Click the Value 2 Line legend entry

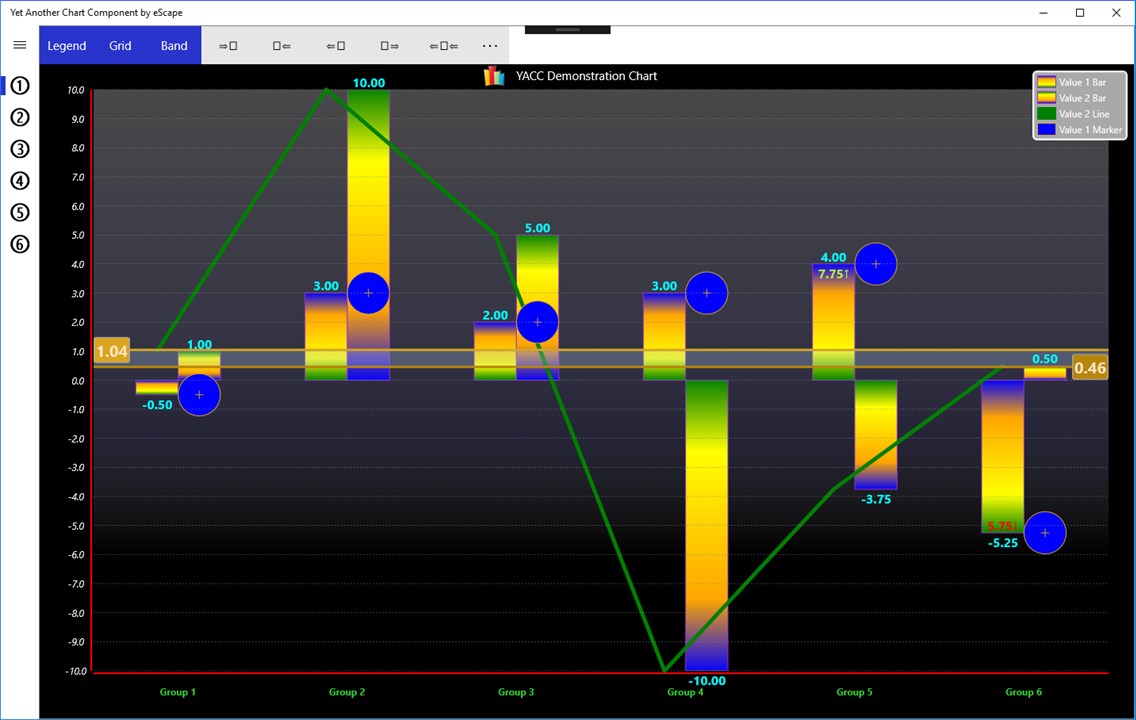click(1079, 114)
